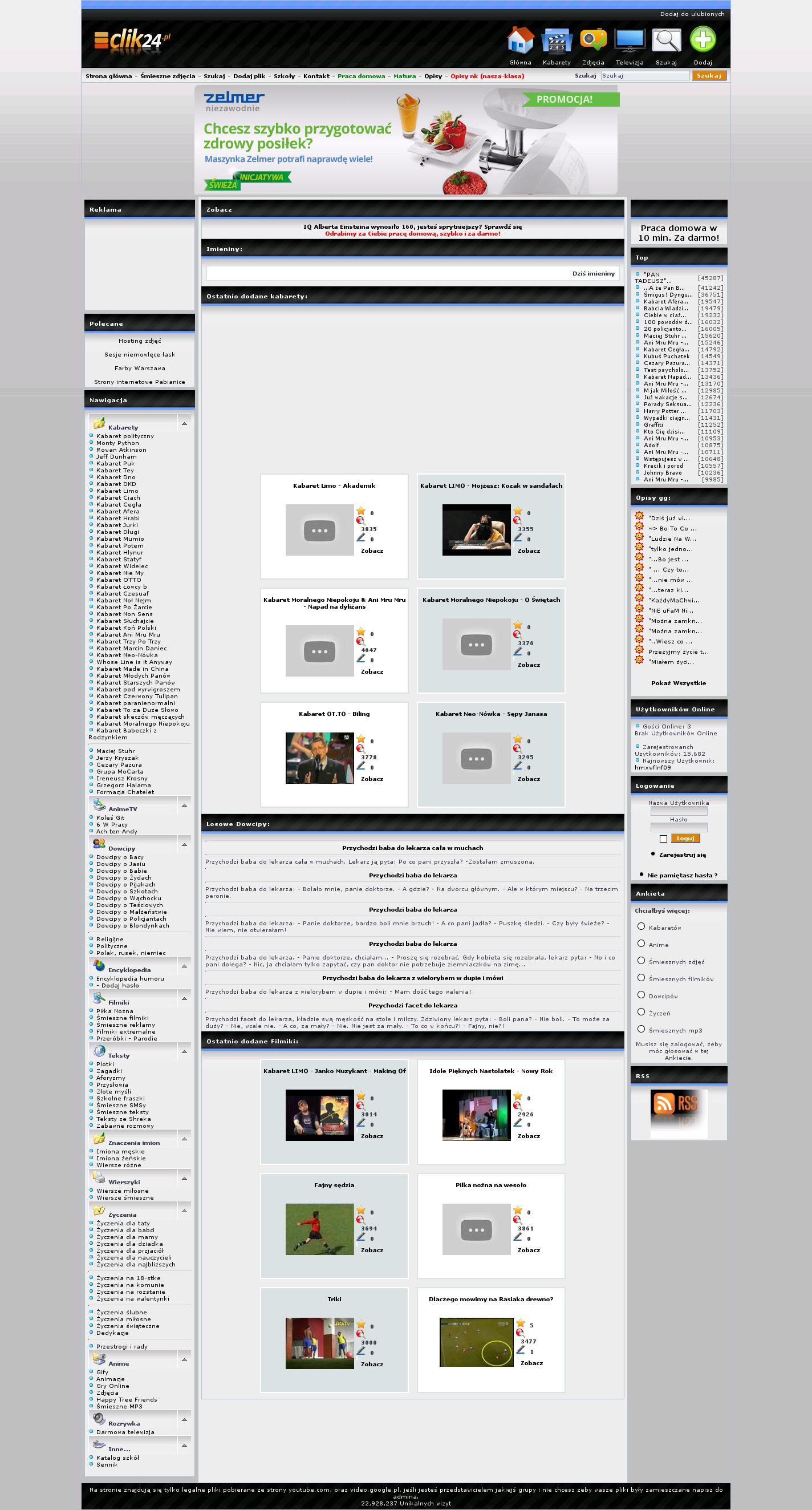The height and width of the screenshot is (1510, 812).
Task: Go to Praca domowa menu item
Action: tap(361, 76)
